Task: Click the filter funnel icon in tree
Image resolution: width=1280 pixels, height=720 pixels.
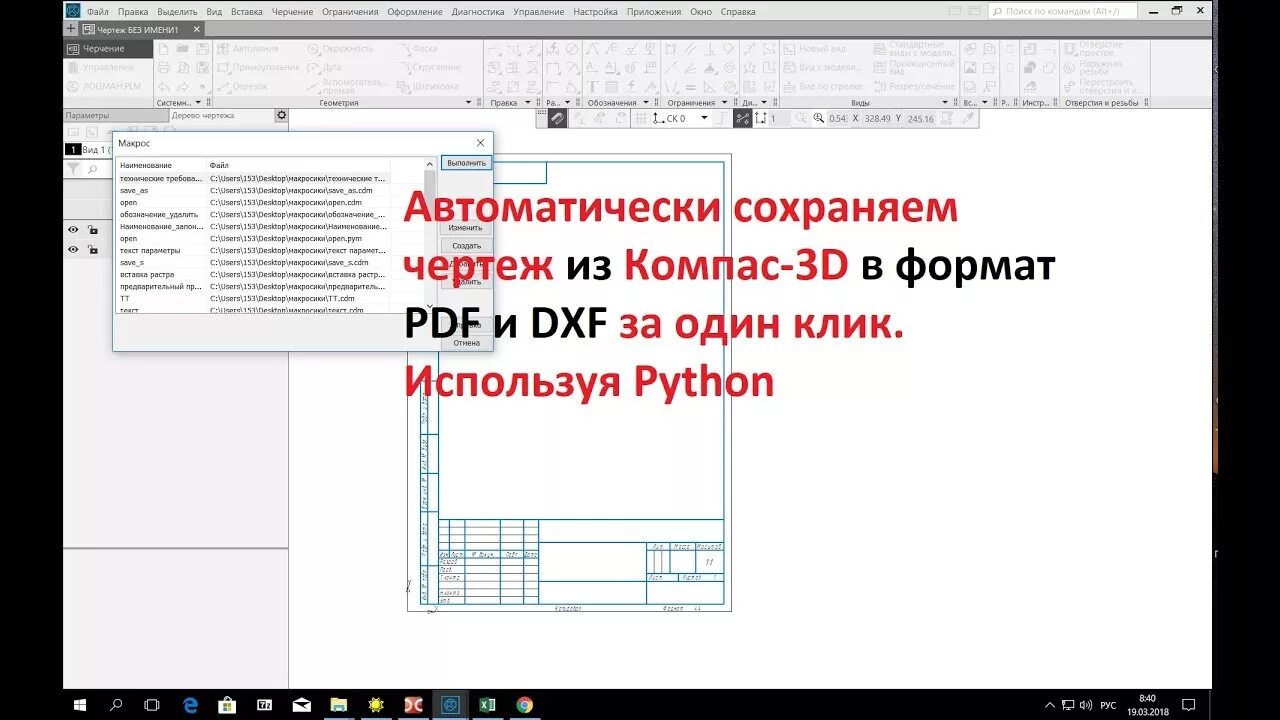Action: [x=72, y=169]
